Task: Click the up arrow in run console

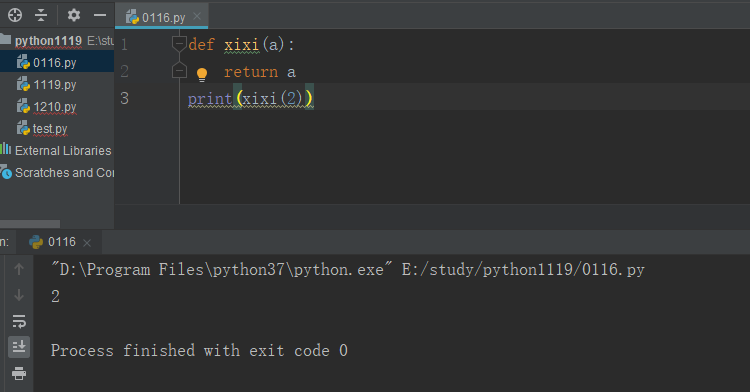Action: 19,269
